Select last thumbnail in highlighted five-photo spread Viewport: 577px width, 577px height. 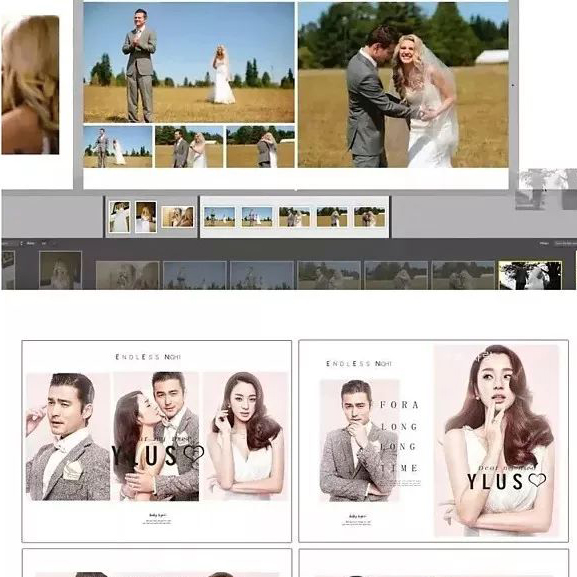point(369,217)
